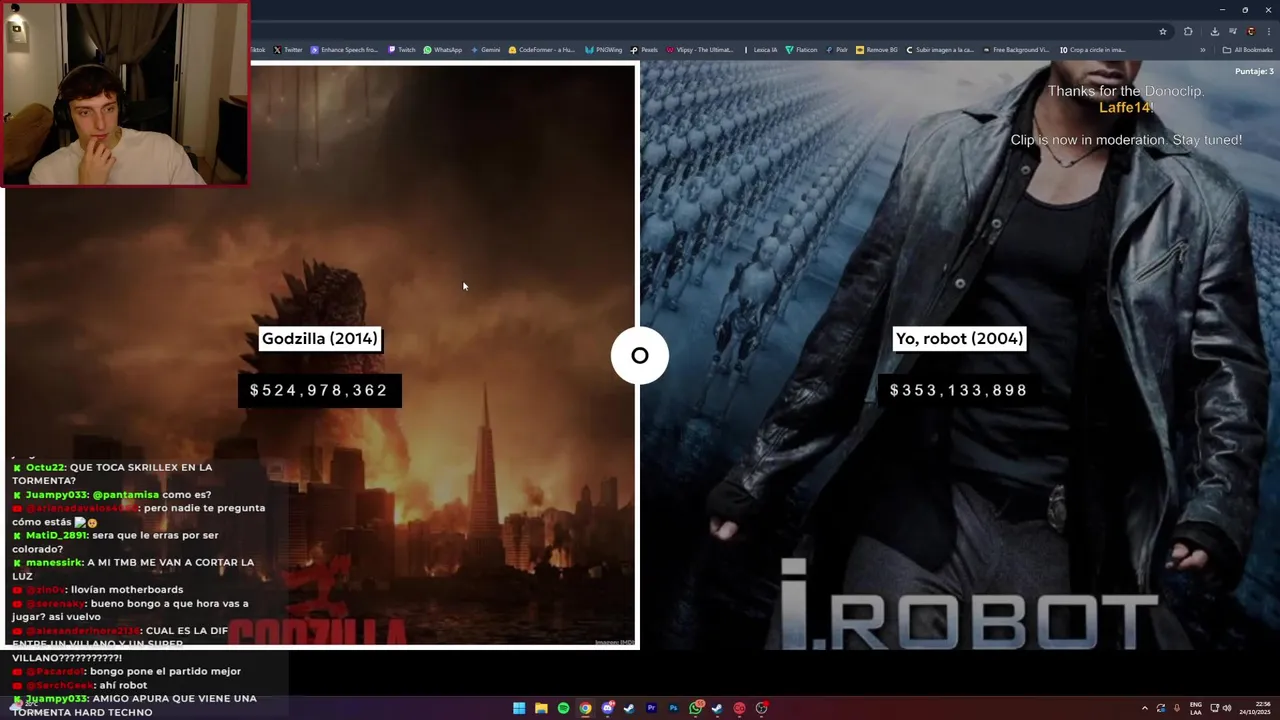Open File Explorer from the taskbar
This screenshot has height=720, width=1280.
click(x=541, y=709)
